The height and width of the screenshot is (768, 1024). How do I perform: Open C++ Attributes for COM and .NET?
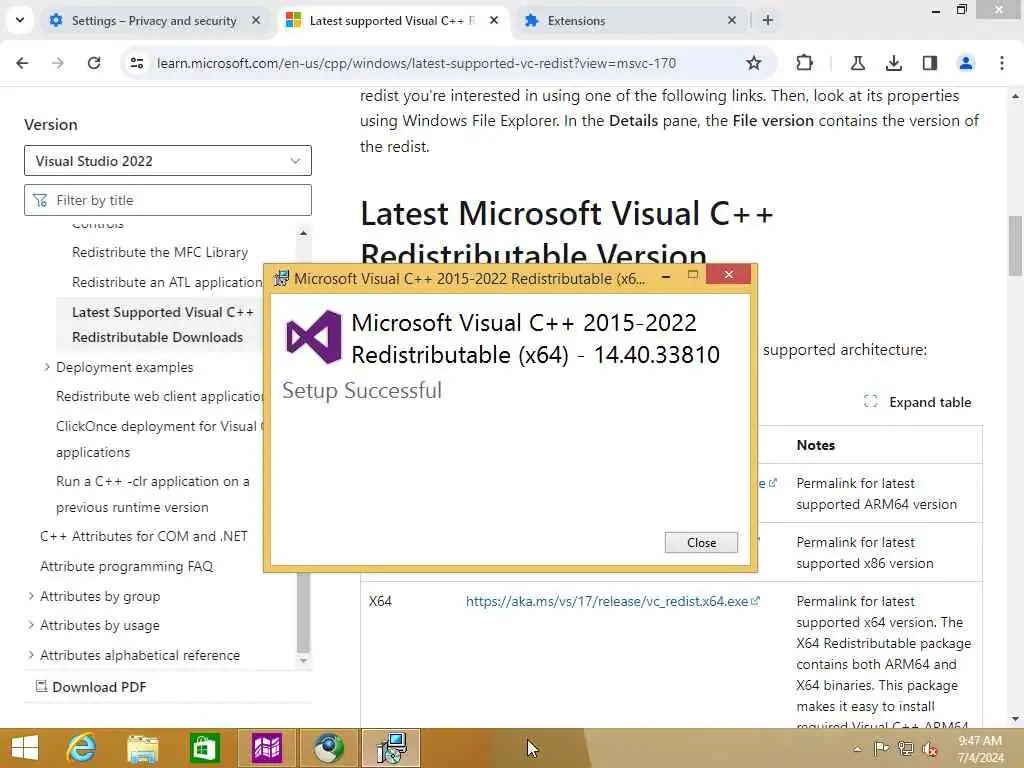coord(144,536)
